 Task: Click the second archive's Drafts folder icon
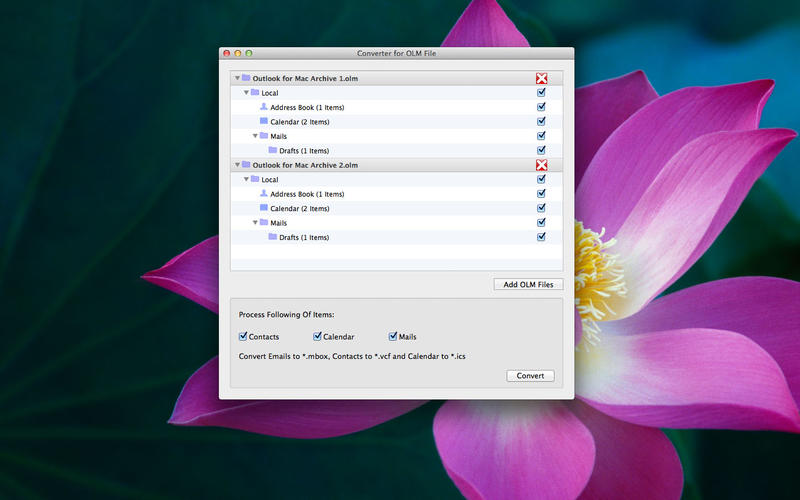[273, 237]
